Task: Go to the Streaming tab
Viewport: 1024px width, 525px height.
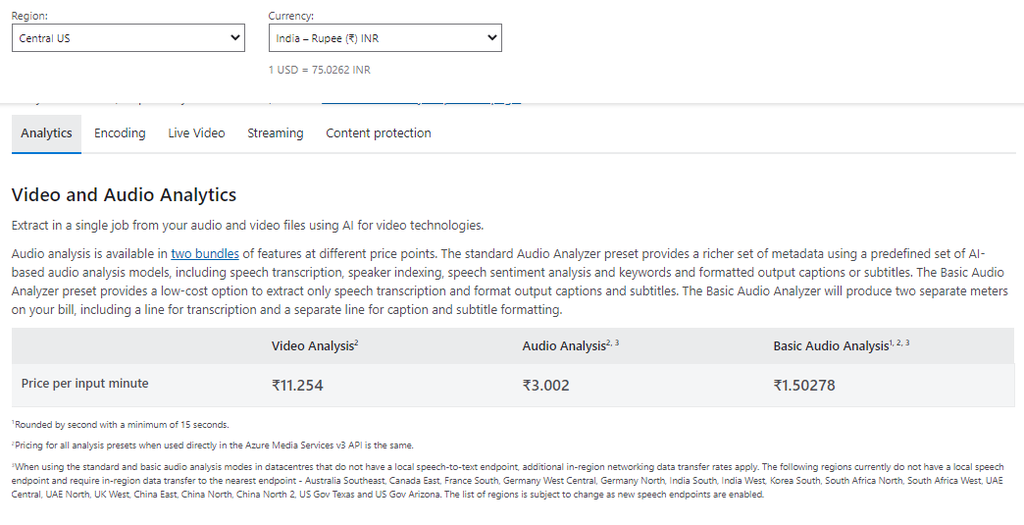Action: [275, 133]
